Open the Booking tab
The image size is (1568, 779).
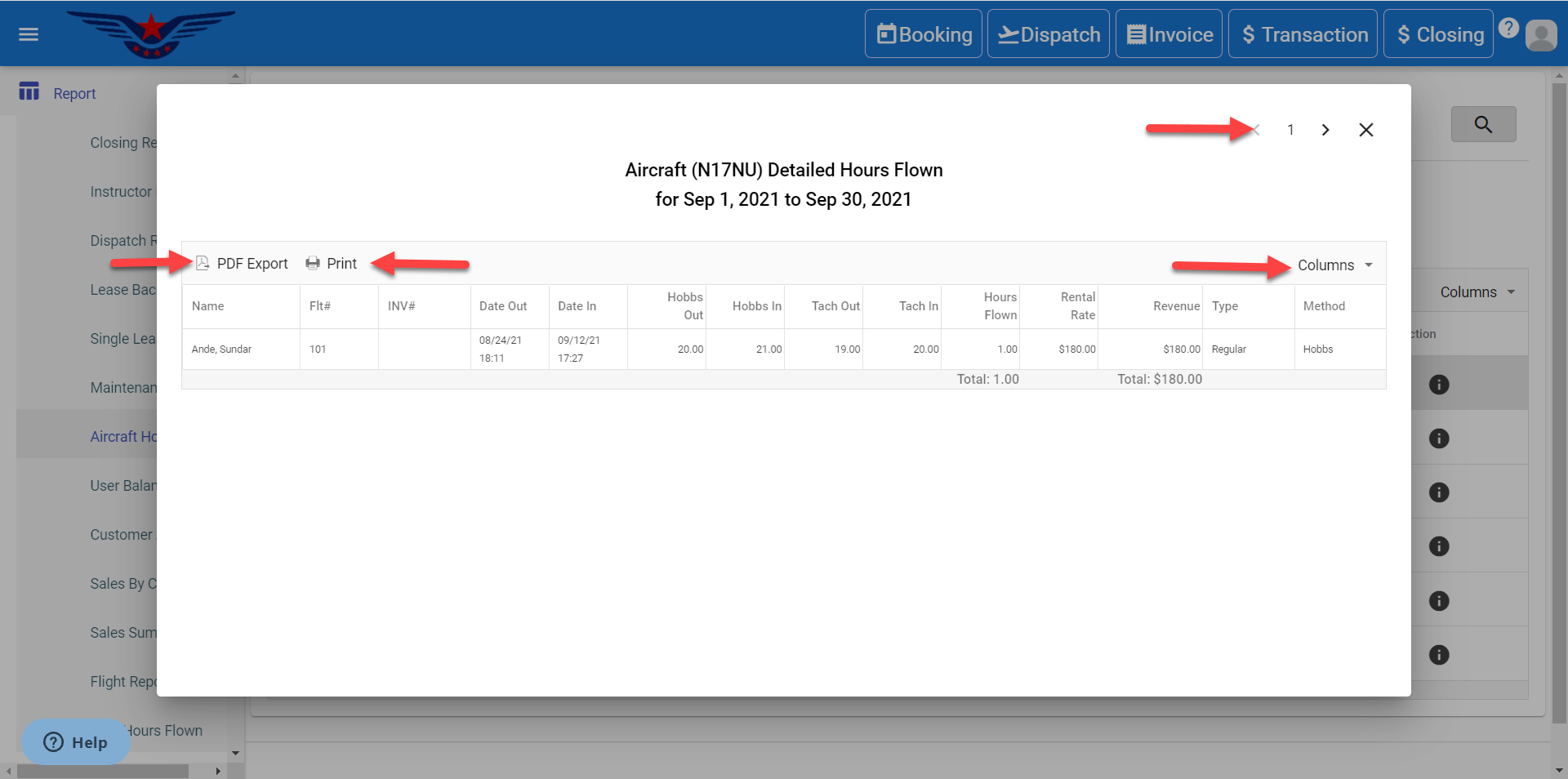click(924, 34)
